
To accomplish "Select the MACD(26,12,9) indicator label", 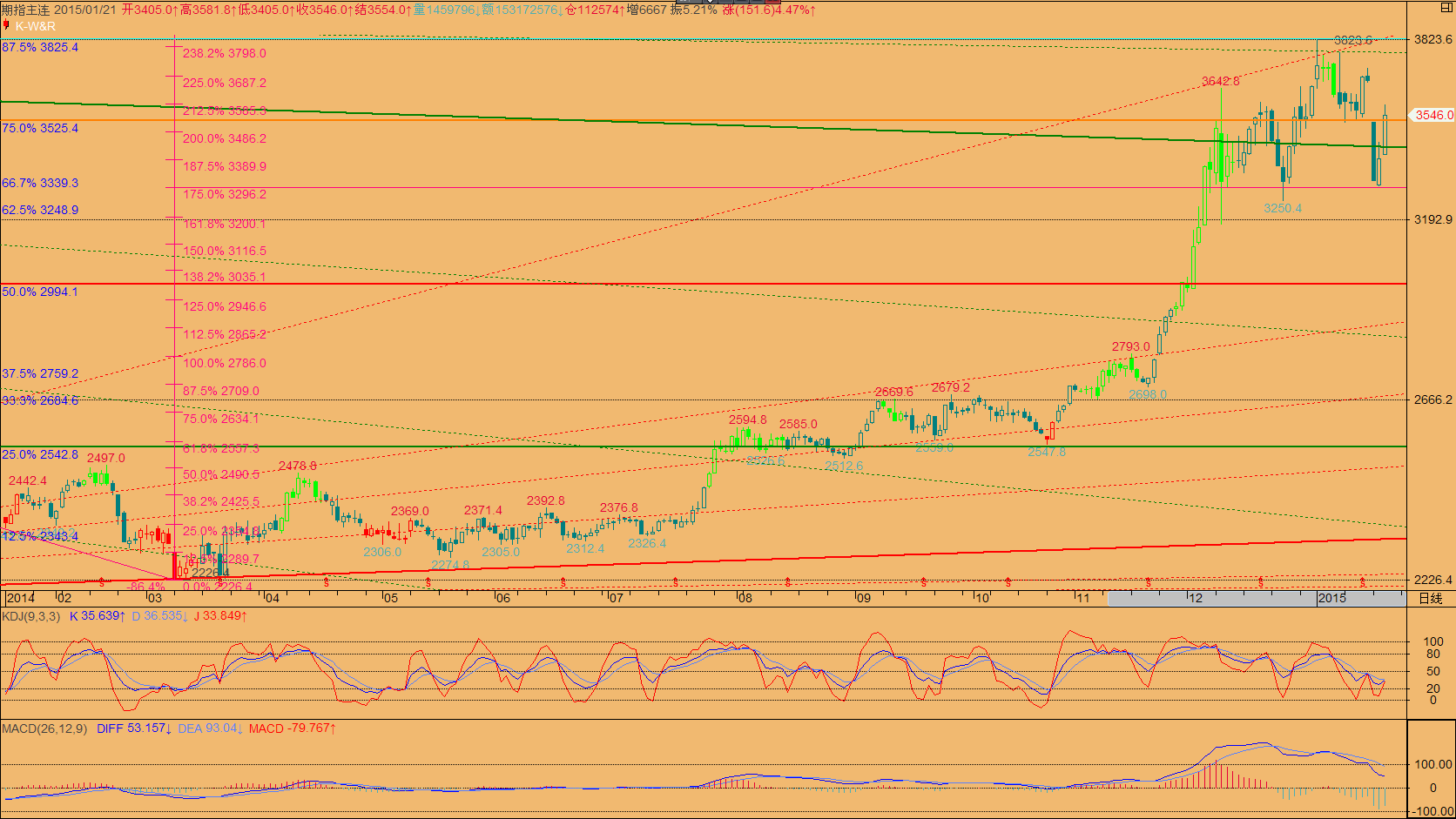I will click(44, 728).
